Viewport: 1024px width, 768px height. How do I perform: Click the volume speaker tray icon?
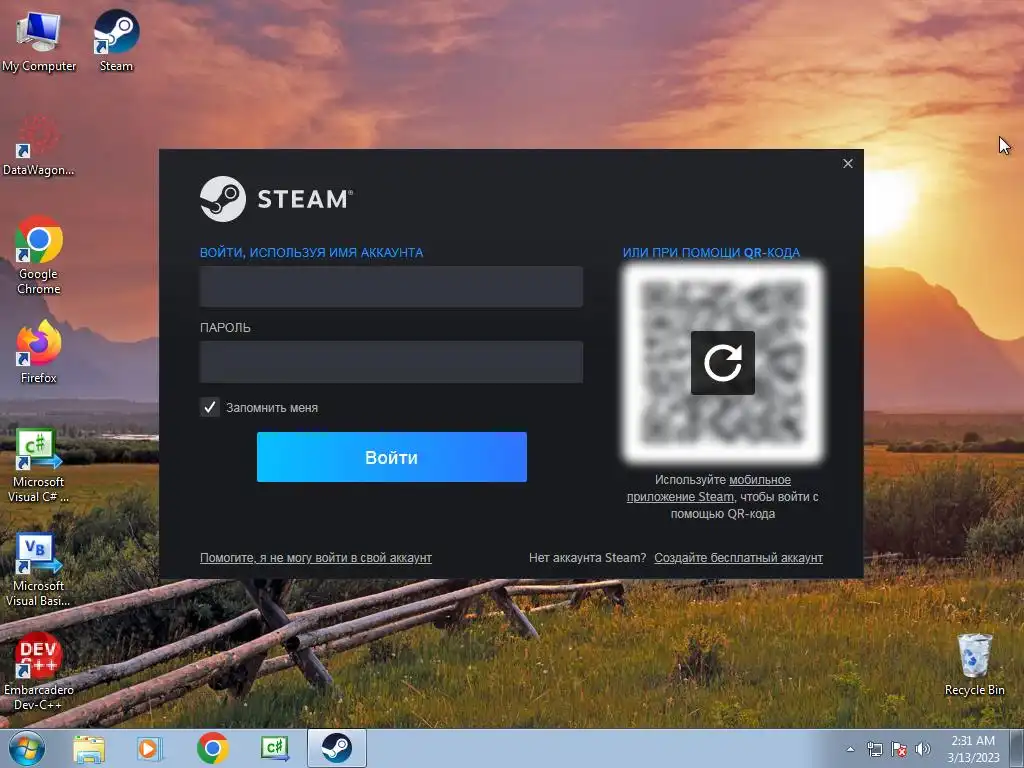[x=923, y=749]
